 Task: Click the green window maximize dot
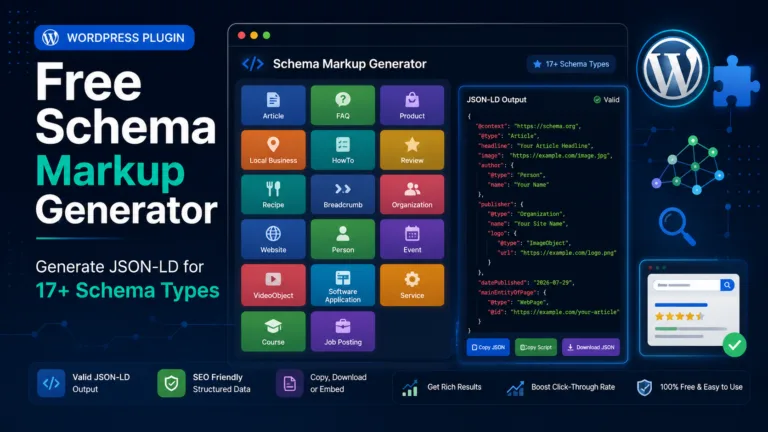(266, 35)
